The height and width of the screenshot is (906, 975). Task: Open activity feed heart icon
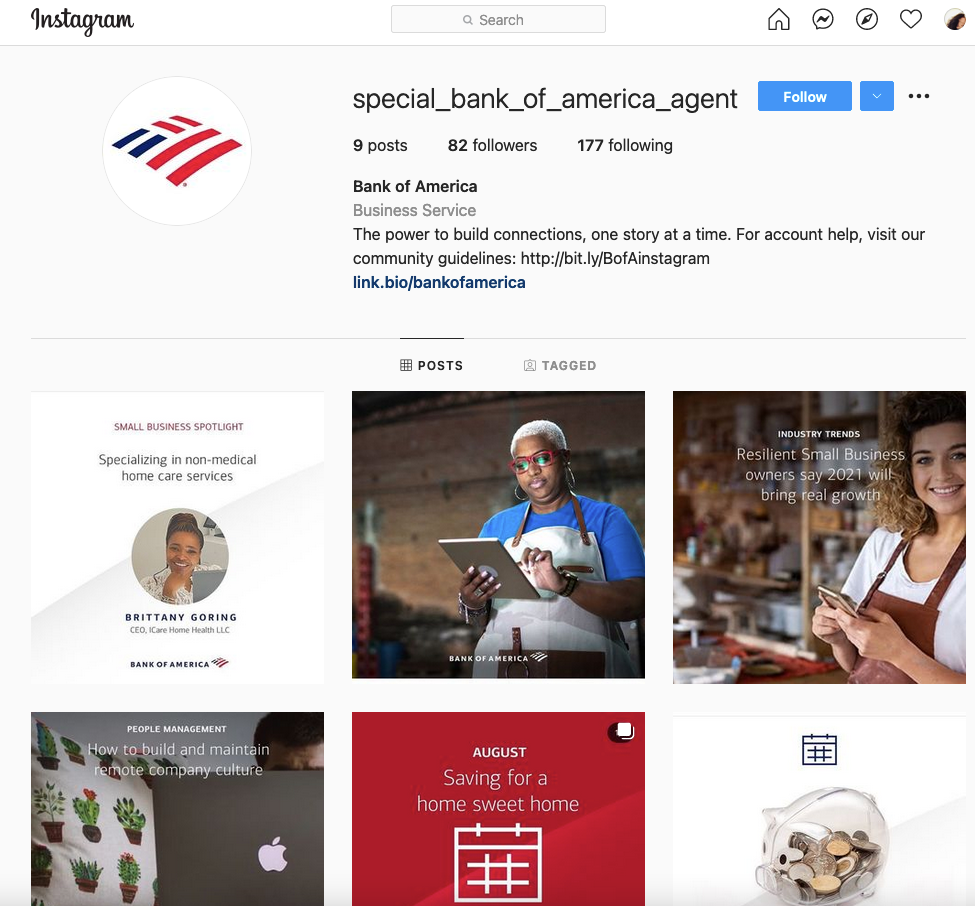click(x=911, y=19)
